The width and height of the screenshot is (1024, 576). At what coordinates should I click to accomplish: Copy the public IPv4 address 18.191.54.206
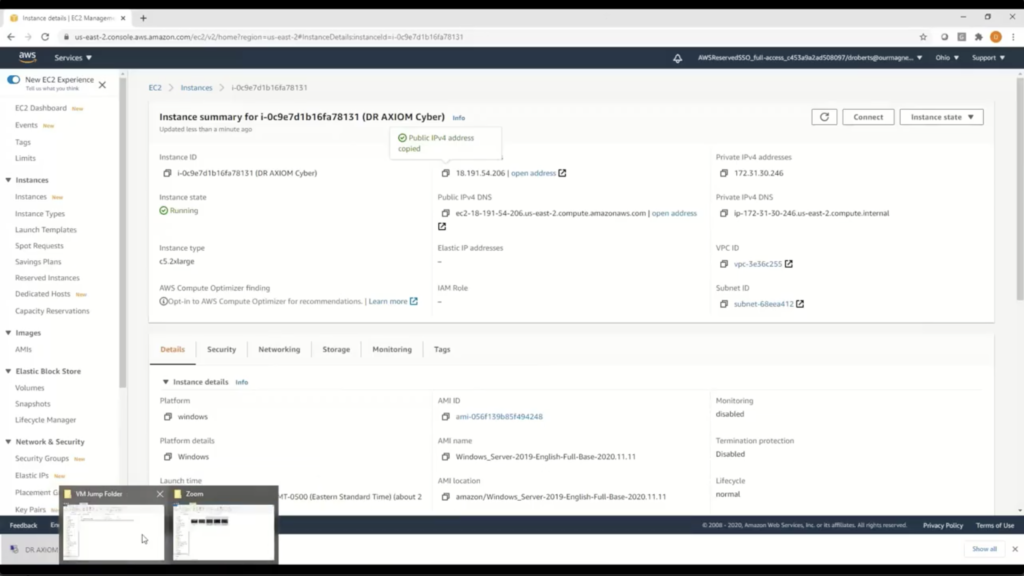(445, 173)
